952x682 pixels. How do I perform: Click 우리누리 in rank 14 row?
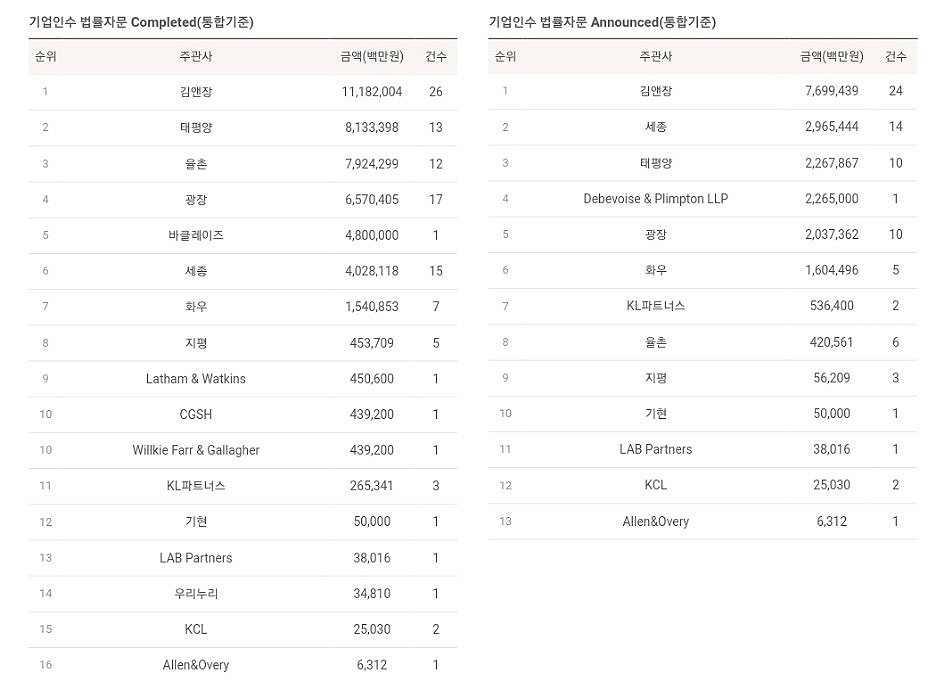(196, 593)
